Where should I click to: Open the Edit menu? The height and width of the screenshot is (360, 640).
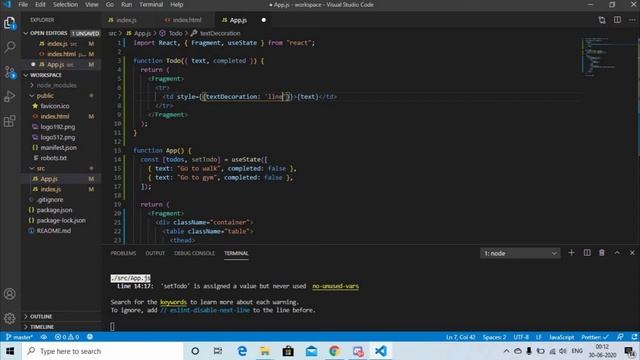click(40, 4)
